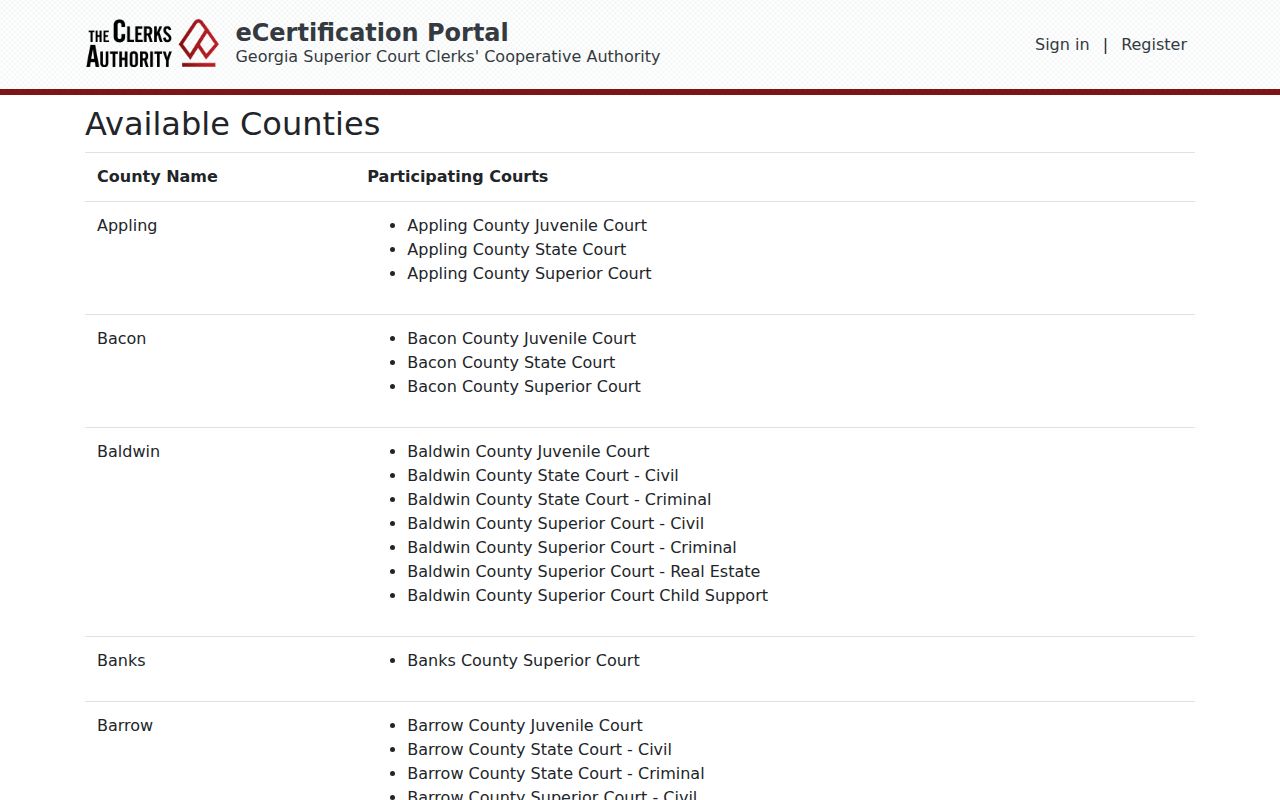Screen dimensions: 1280x800
Task: Click the Georgia Superior Court Clerks' Cooperative Authority subtitle
Action: click(448, 57)
